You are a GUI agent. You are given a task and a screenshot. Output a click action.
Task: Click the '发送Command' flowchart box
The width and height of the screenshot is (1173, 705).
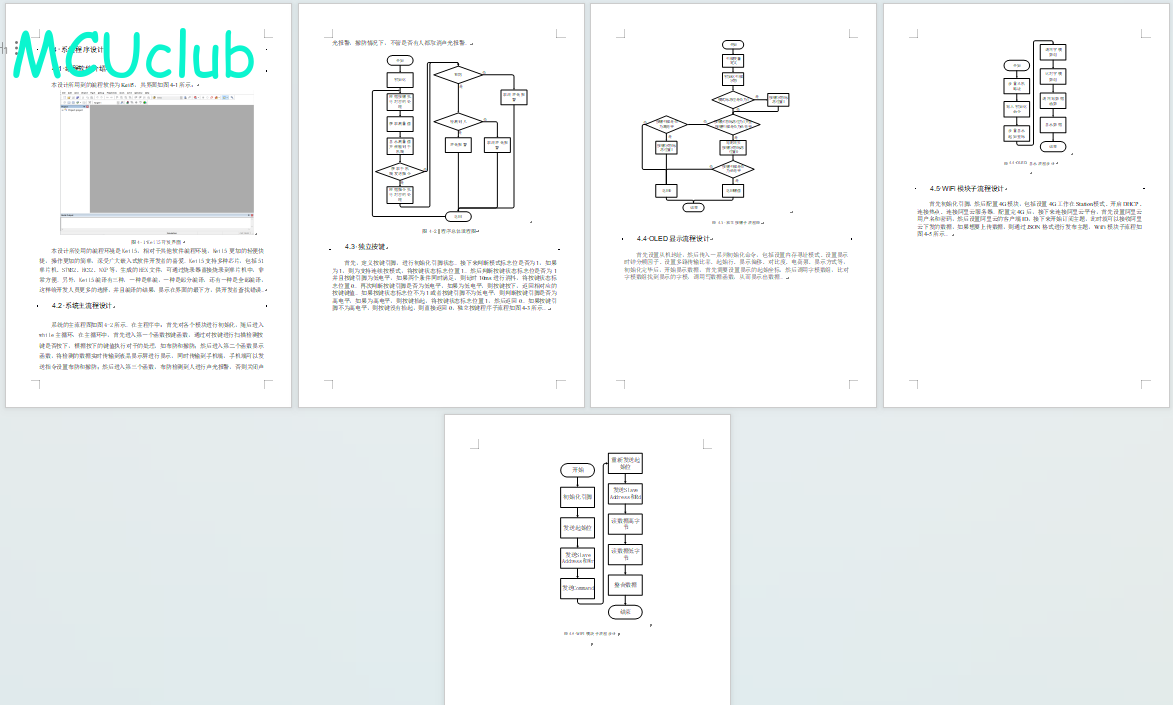pyautogui.click(x=577, y=588)
